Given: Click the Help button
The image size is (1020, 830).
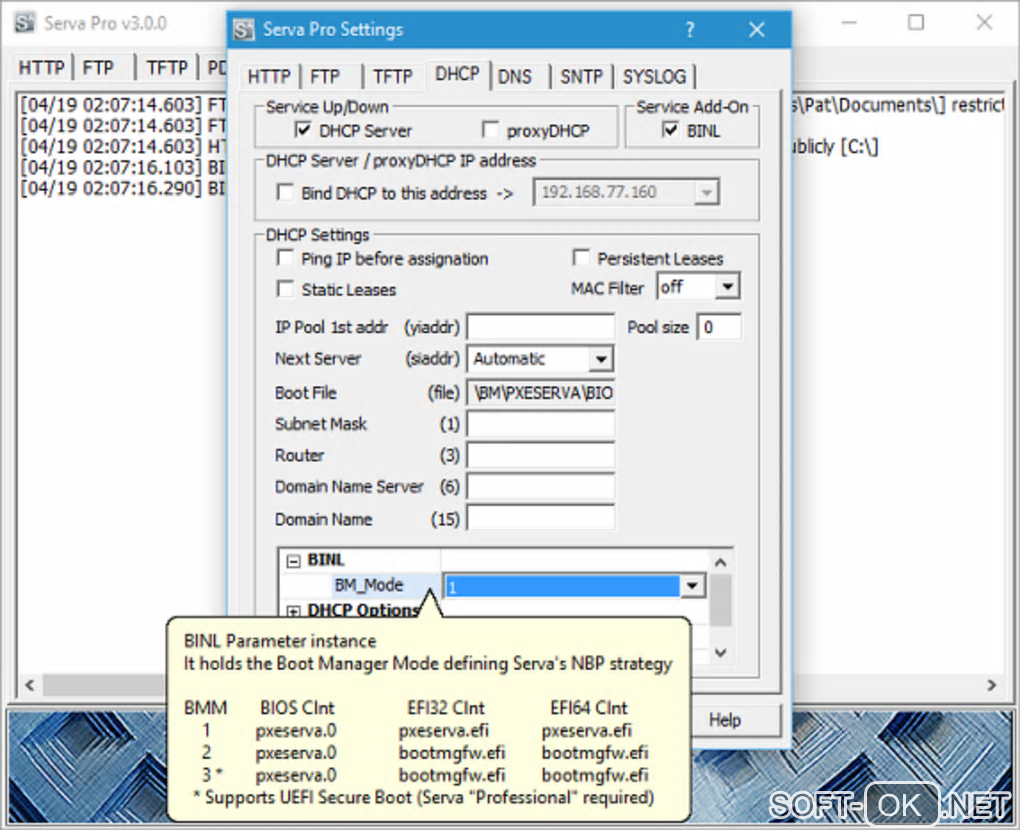Looking at the screenshot, I should coord(724,720).
